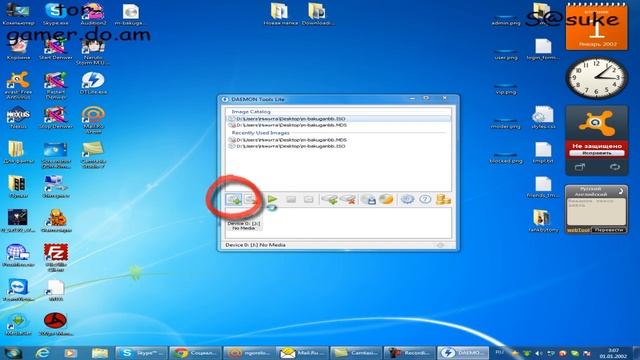Switch to the Skype taskbar window
This screenshot has width=640, height=360.
141,353
